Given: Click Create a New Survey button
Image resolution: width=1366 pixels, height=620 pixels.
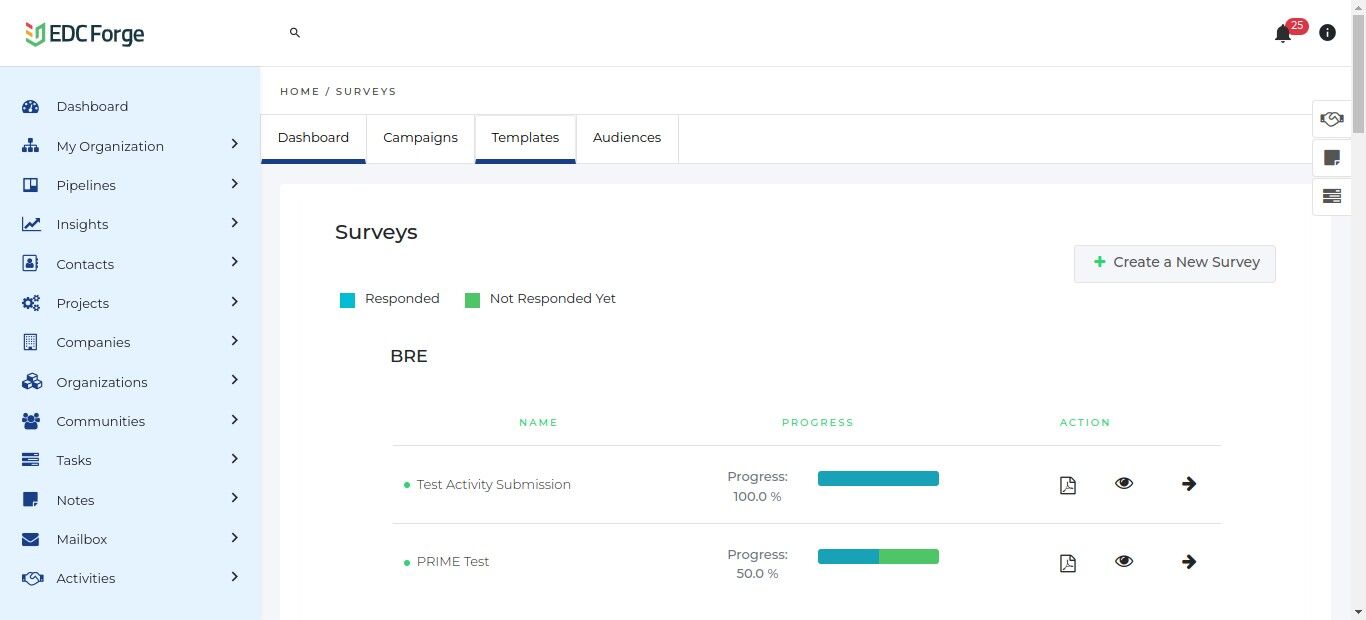Looking at the screenshot, I should click(1175, 263).
